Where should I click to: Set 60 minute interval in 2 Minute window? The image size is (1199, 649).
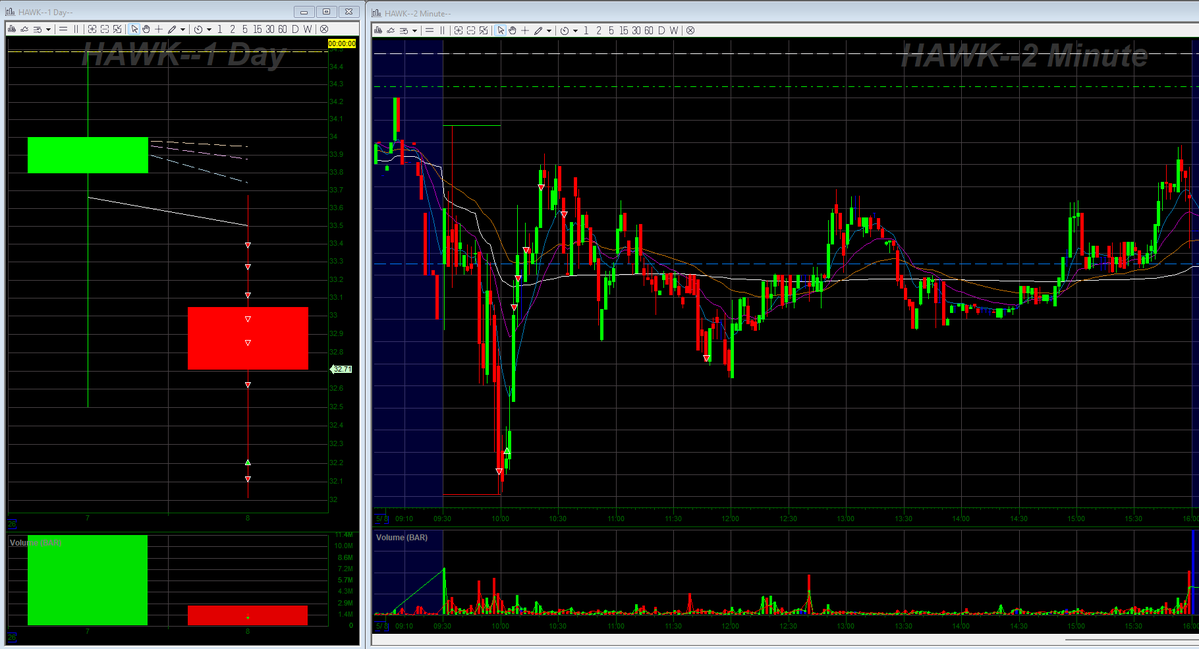[648, 31]
